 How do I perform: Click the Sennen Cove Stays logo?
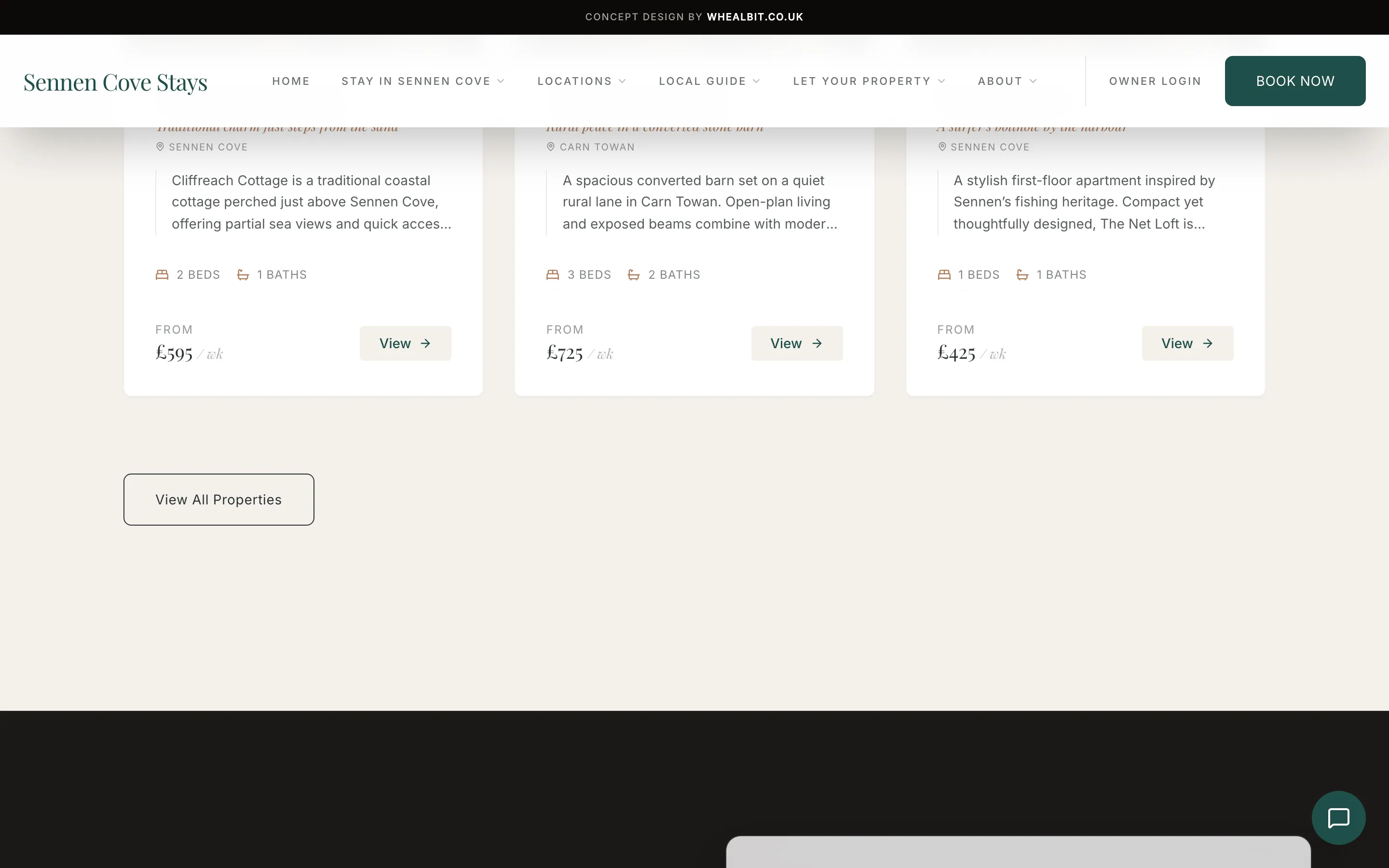point(115,82)
